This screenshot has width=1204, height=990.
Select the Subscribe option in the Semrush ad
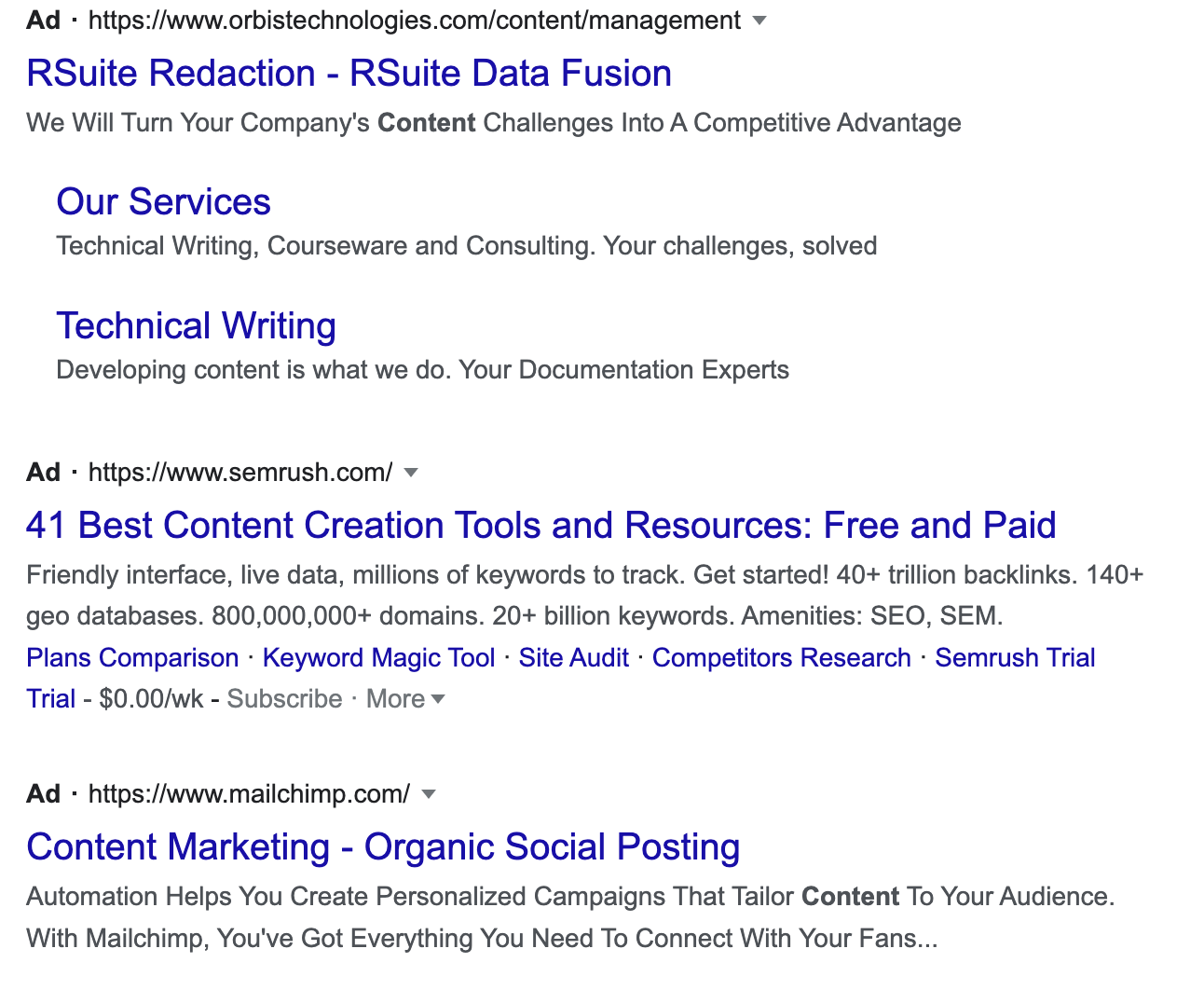click(x=284, y=698)
